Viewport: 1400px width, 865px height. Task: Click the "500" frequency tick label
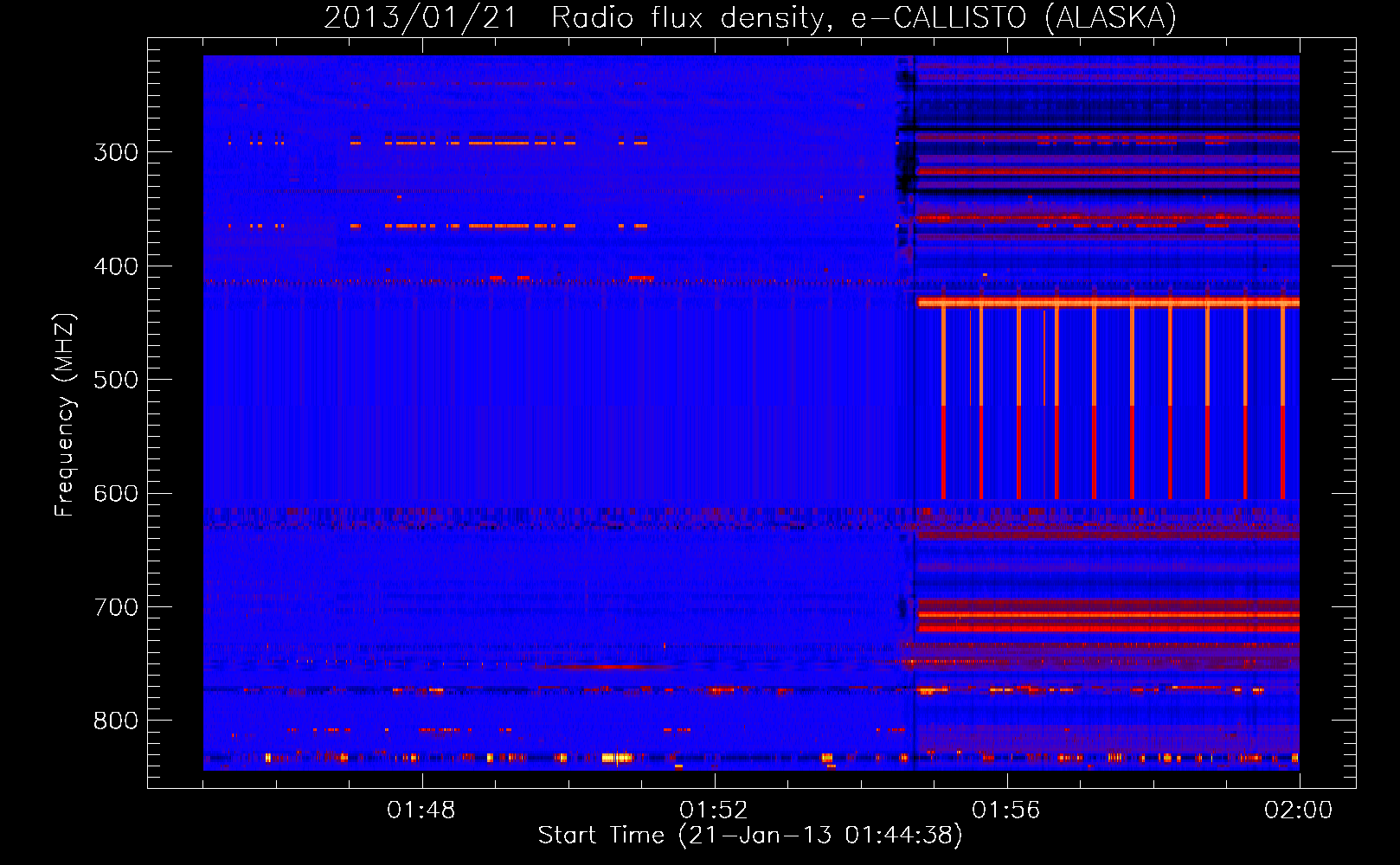coord(116,380)
